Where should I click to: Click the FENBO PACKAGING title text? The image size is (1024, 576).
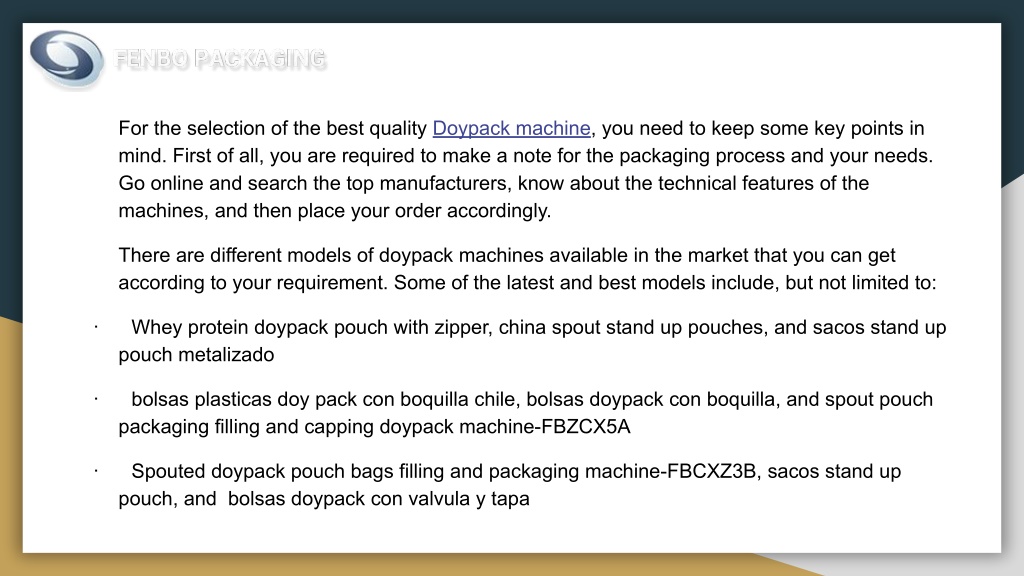pos(219,58)
